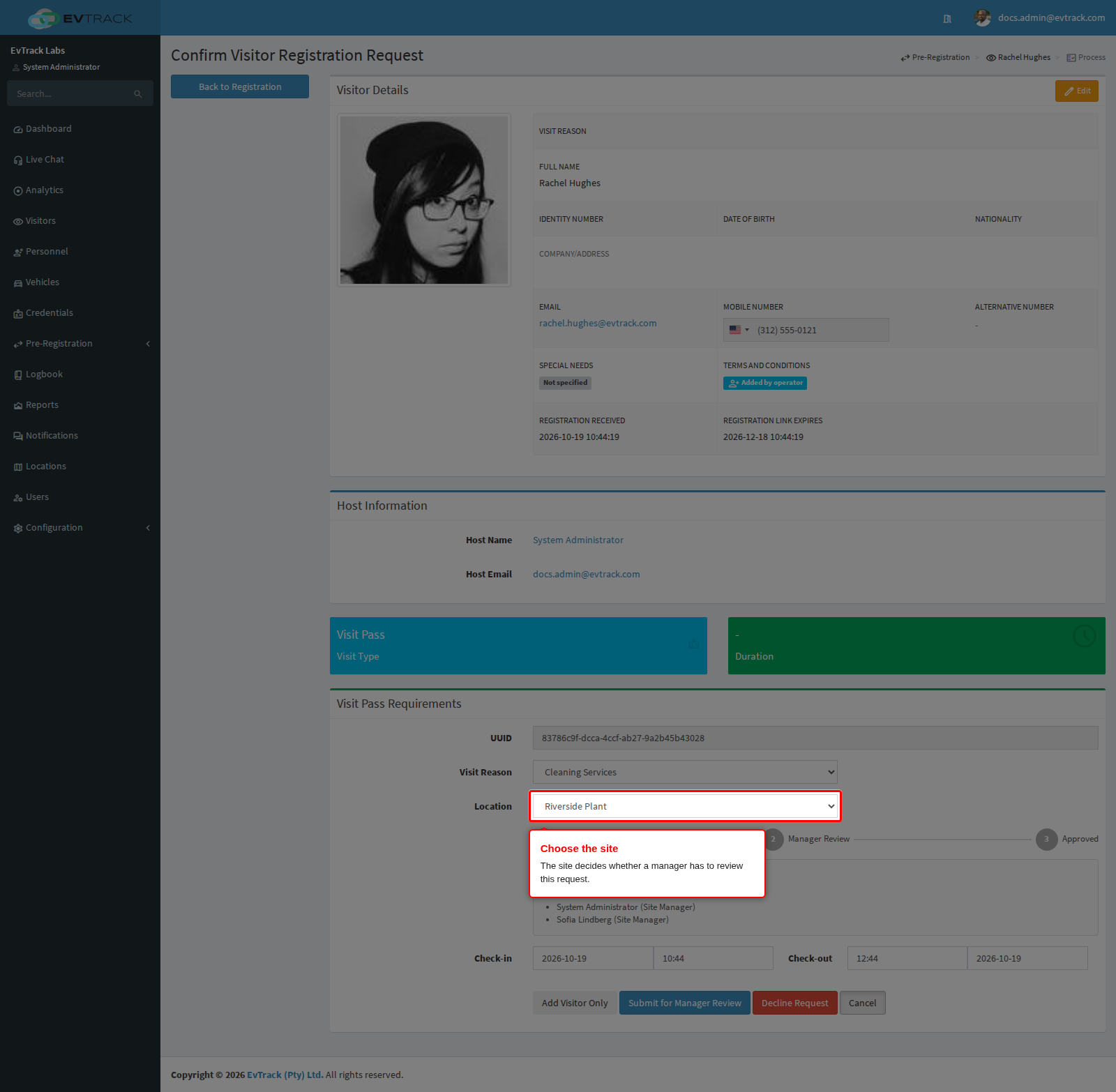Open the Visit Reason dropdown

pyautogui.click(x=685, y=772)
